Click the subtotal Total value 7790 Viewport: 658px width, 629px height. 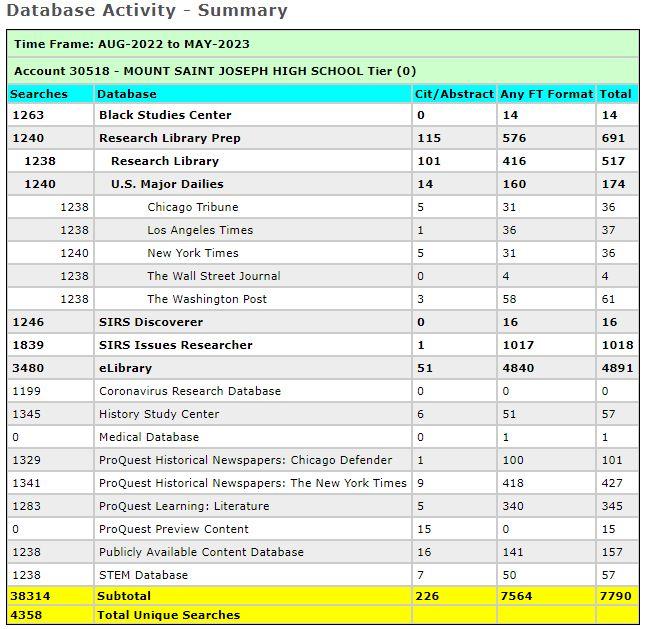[x=615, y=596]
